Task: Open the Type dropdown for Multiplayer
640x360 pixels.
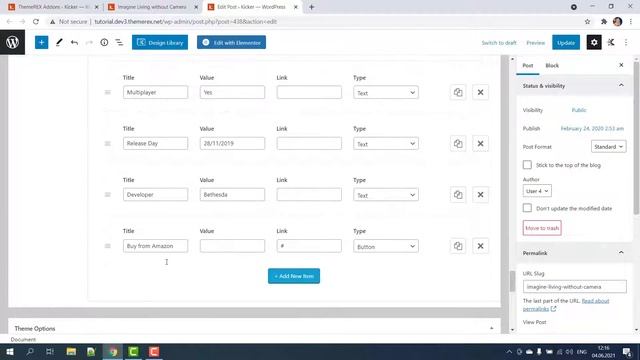Action: click(386, 93)
